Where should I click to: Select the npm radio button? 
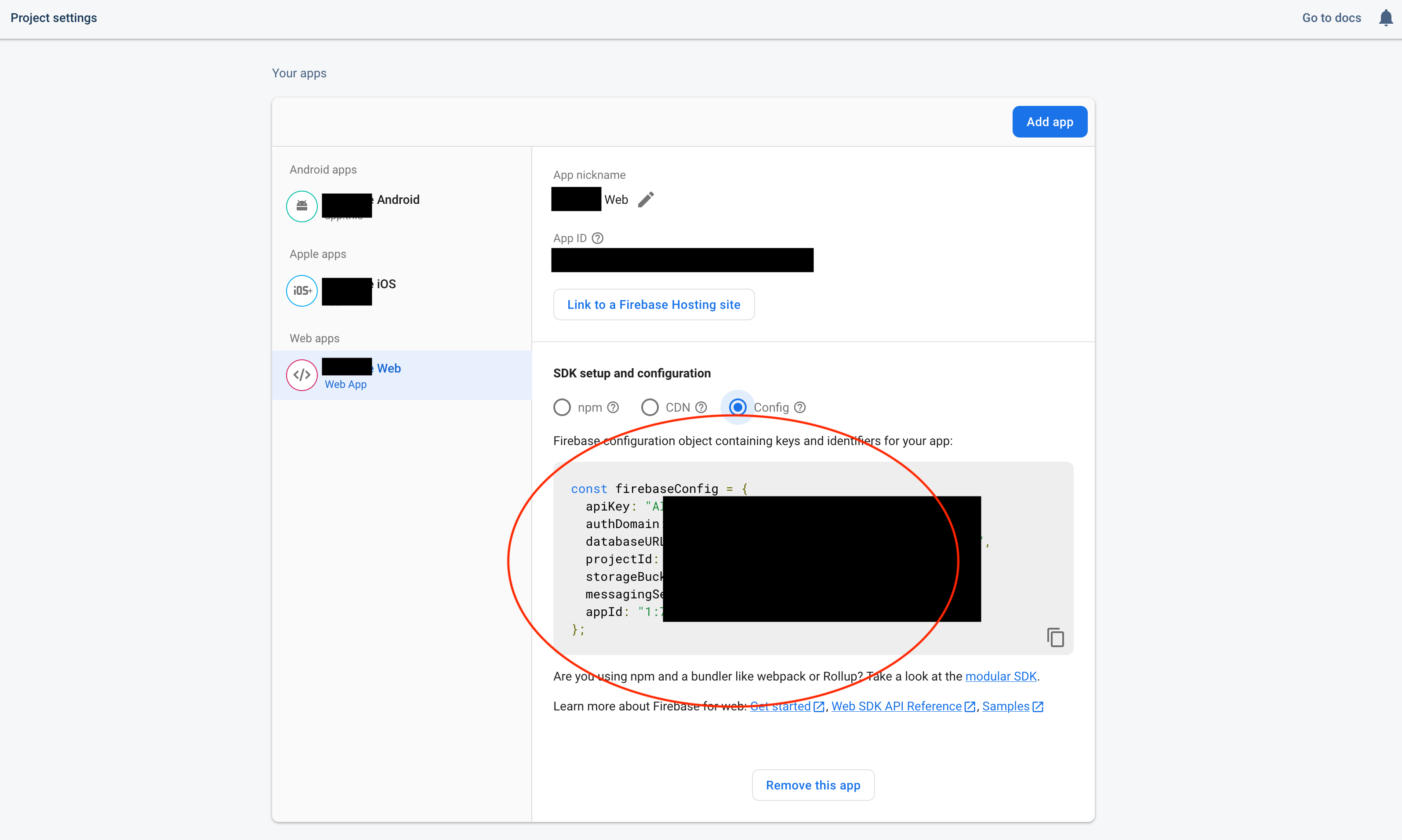tap(562, 407)
